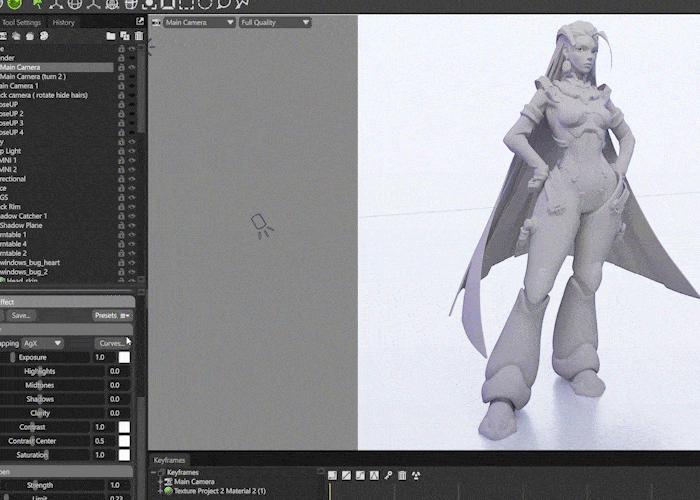Viewport: 700px width, 500px height.
Task: Open the AgX tone mapping dropdown
Action: point(43,343)
